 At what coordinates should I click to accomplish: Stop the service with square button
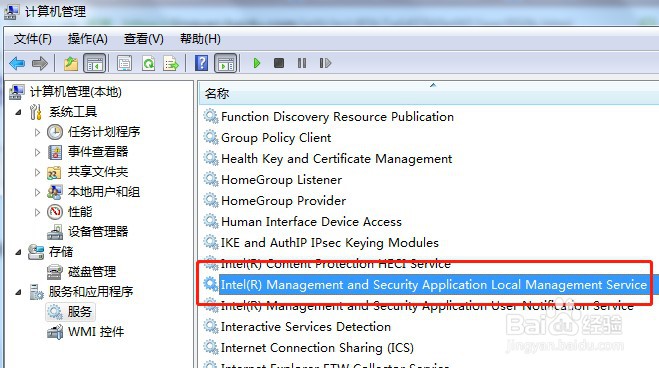pyautogui.click(x=279, y=63)
